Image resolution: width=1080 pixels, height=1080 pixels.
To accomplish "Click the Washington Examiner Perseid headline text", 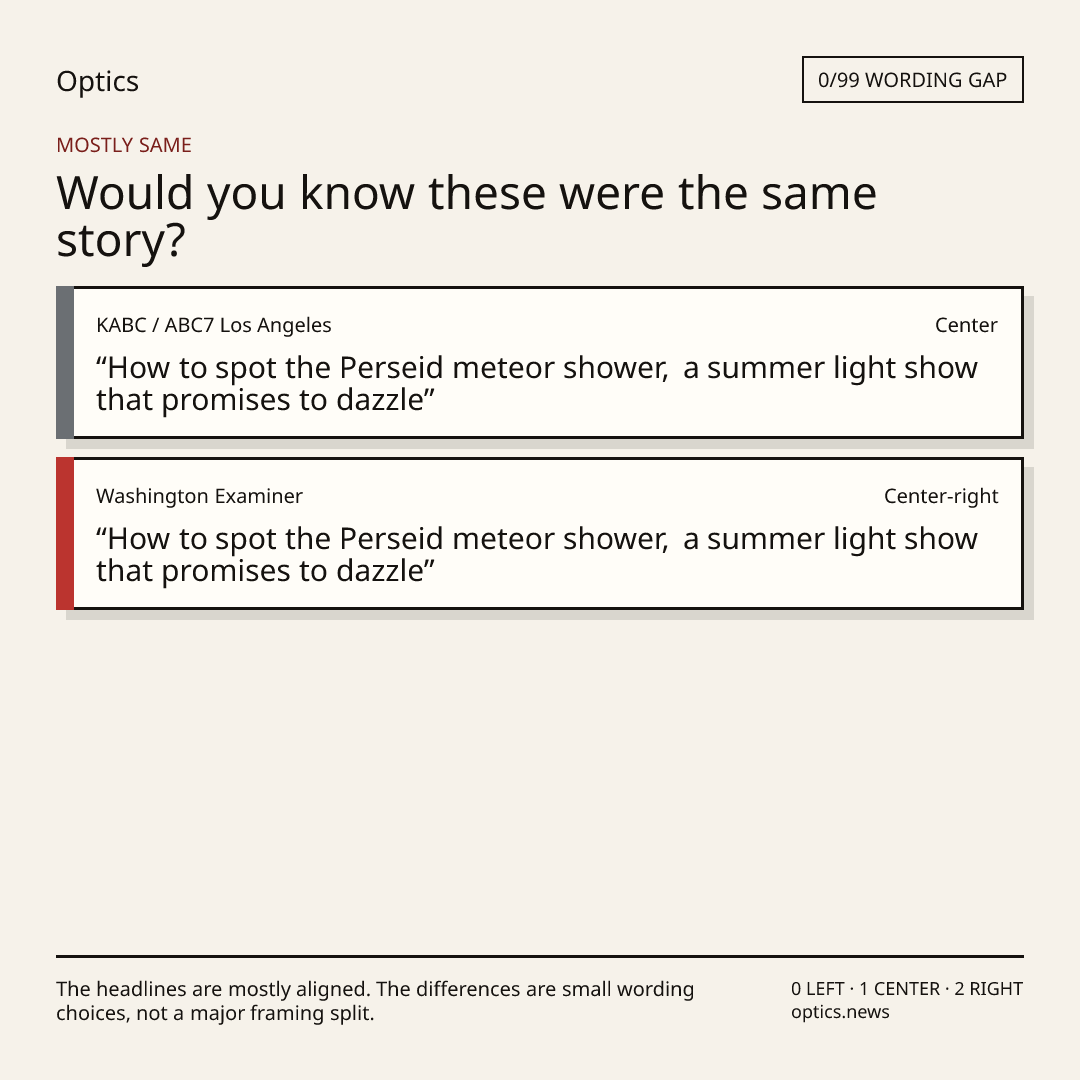I will (x=537, y=554).
